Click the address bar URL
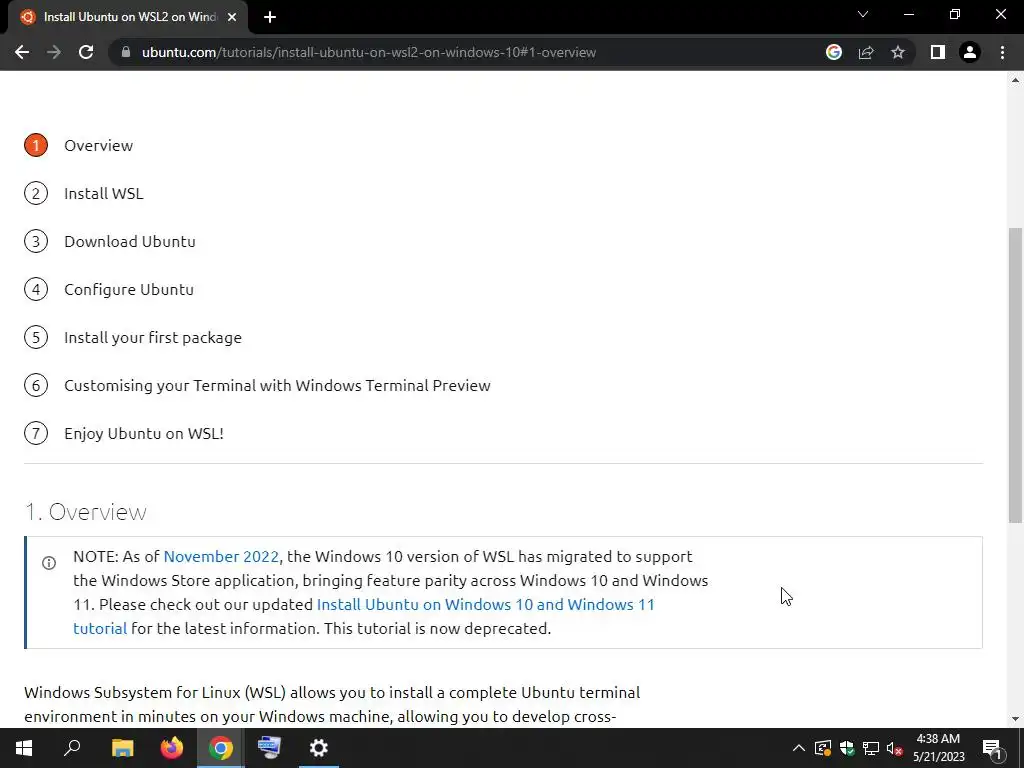Viewport: 1024px width, 768px height. click(x=369, y=52)
